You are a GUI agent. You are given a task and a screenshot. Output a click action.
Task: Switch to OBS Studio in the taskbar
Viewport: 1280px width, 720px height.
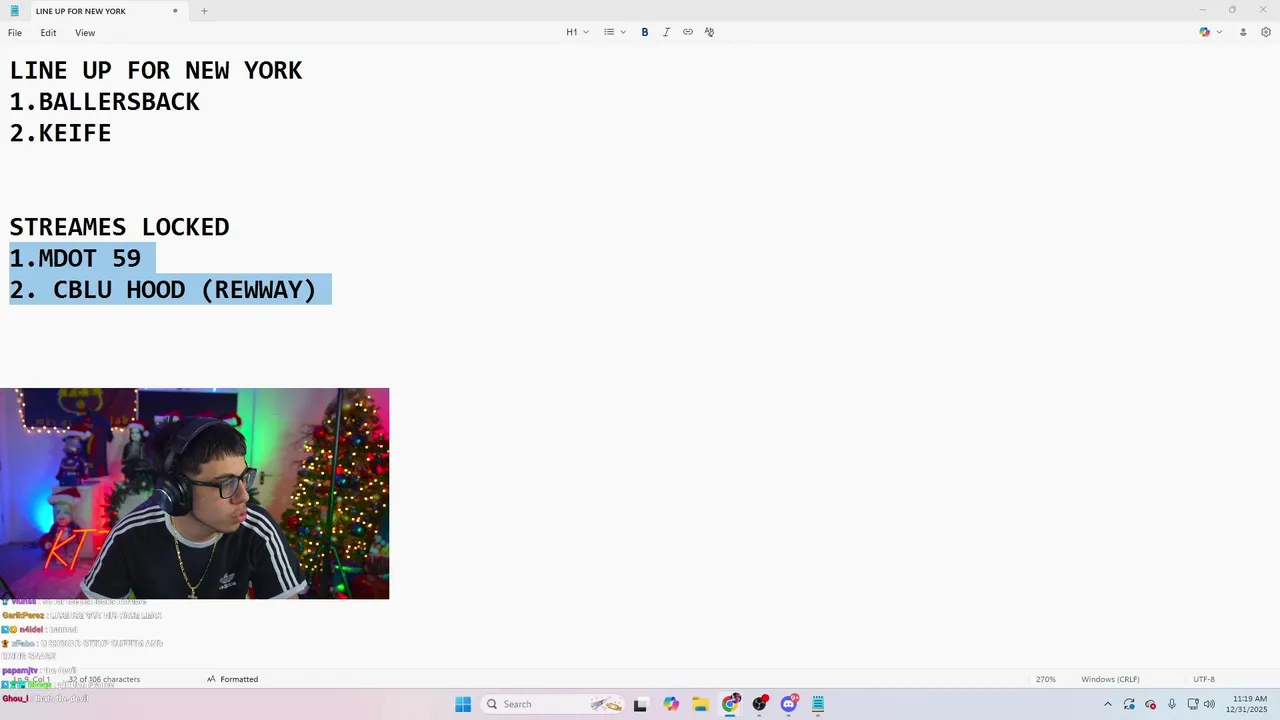[760, 704]
